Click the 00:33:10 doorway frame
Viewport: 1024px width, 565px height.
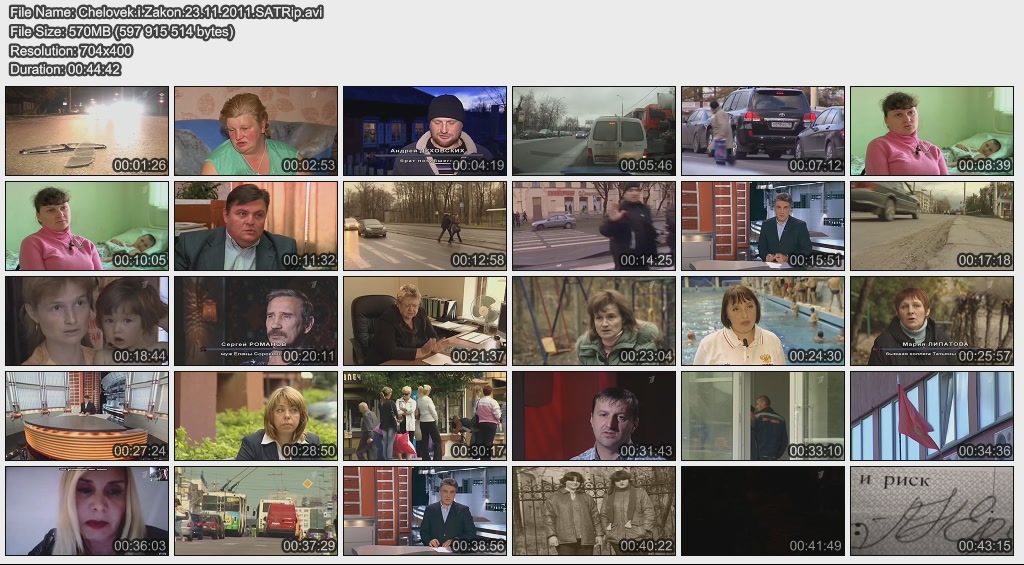pyautogui.click(x=763, y=416)
